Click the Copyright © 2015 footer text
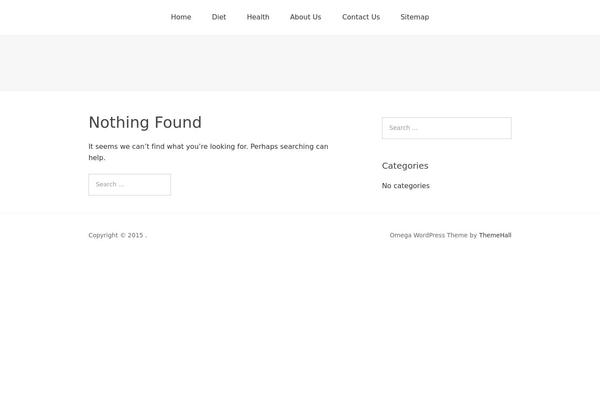 (116, 235)
